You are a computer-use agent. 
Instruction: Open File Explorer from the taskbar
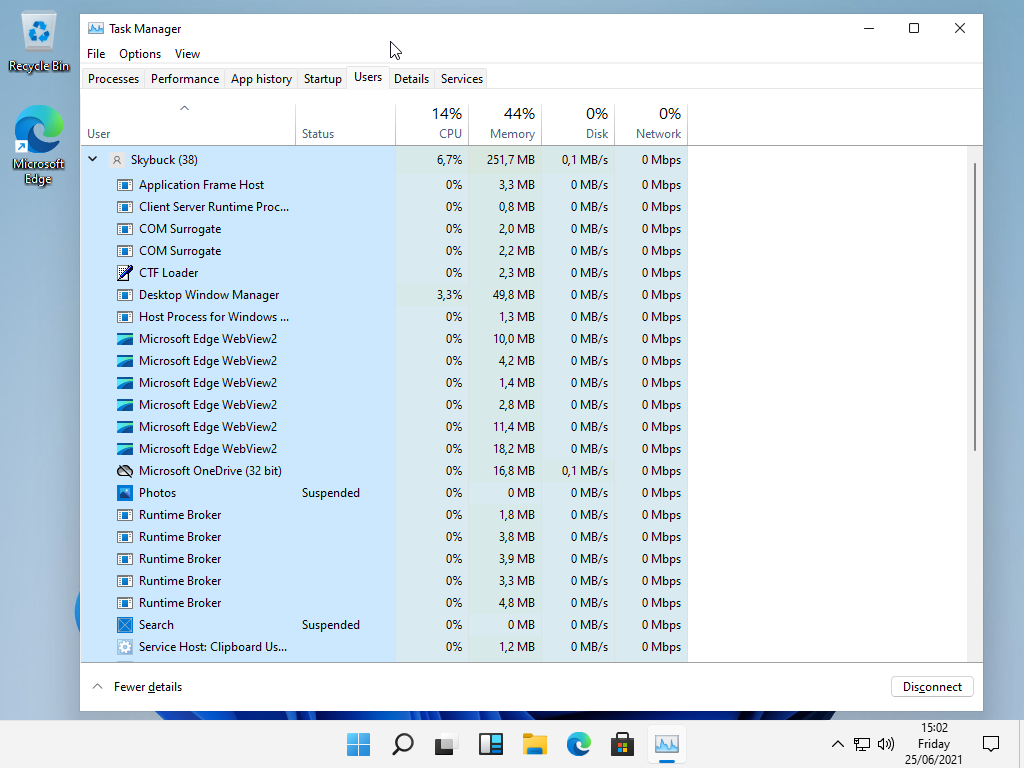pos(535,744)
